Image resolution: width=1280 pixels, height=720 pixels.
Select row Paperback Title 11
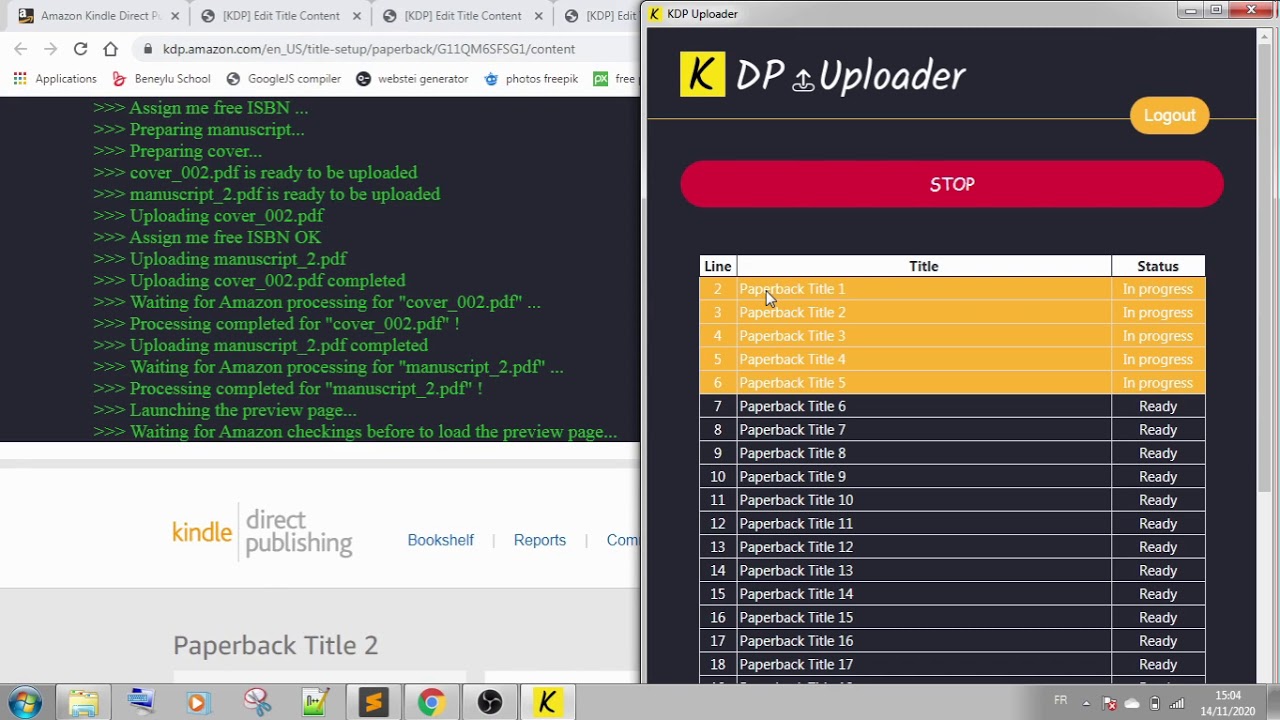pyautogui.click(x=952, y=524)
